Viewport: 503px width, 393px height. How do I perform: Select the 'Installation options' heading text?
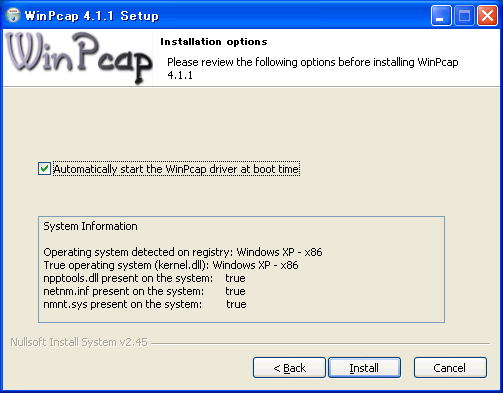pyautogui.click(x=214, y=42)
